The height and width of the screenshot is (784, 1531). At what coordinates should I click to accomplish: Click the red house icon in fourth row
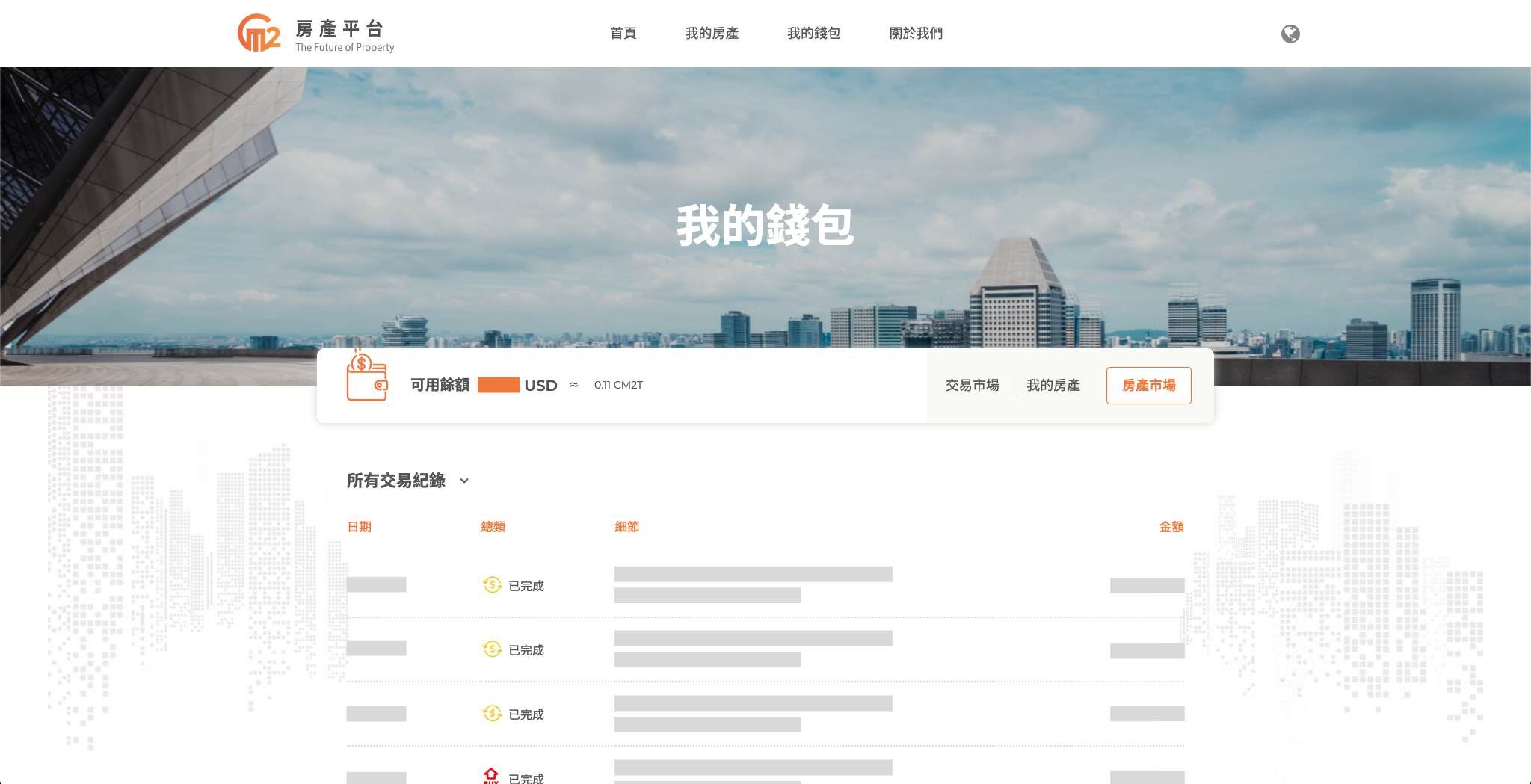(491, 775)
